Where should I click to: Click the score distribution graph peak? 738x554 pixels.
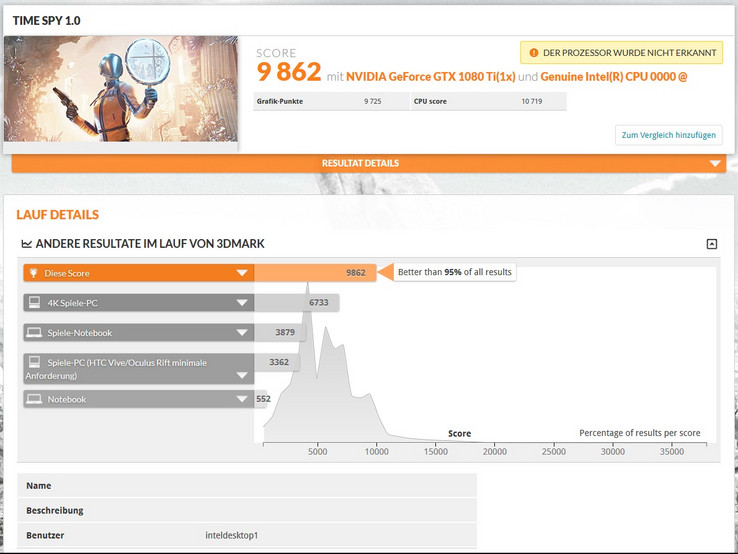click(x=308, y=285)
